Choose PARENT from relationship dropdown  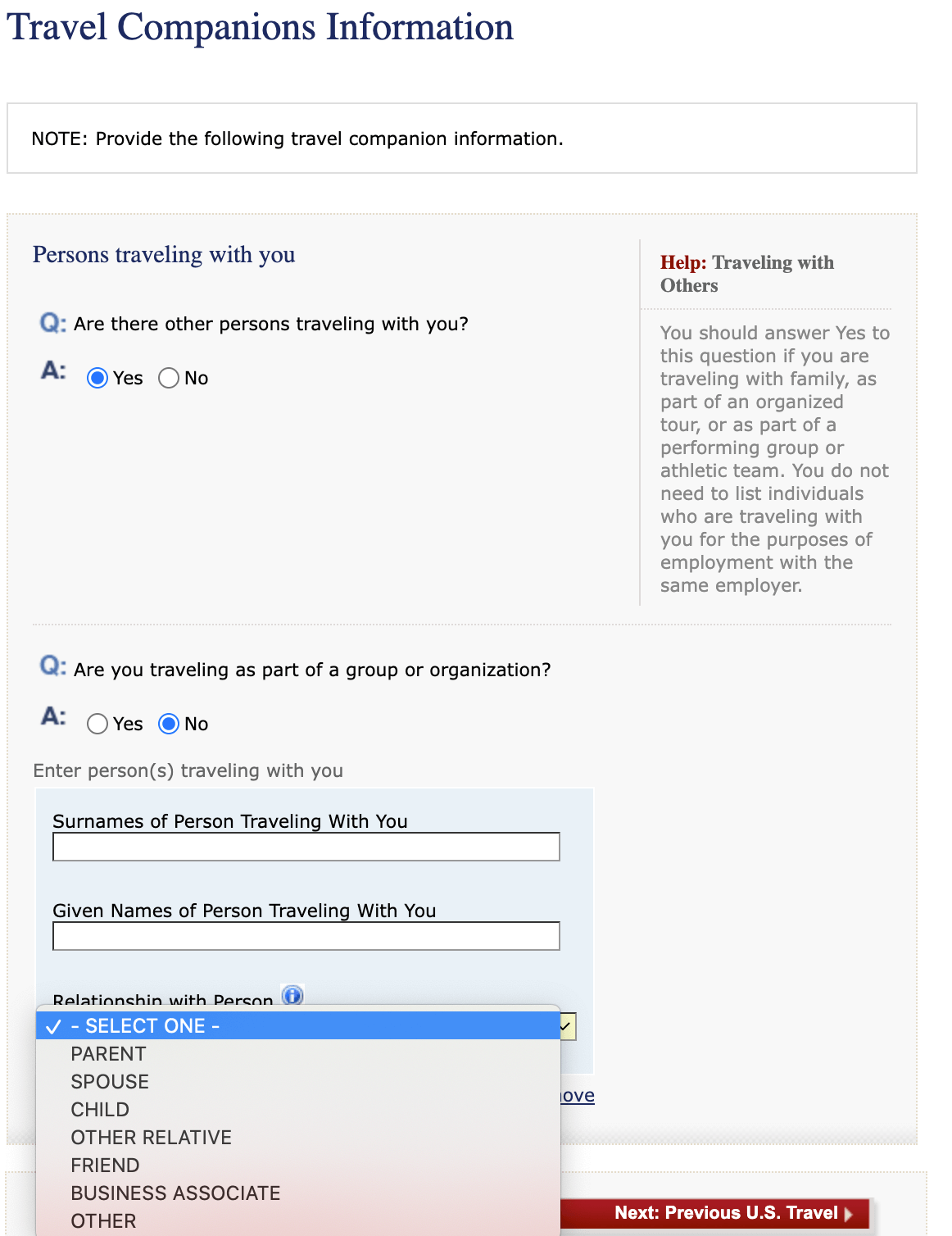pos(108,1054)
